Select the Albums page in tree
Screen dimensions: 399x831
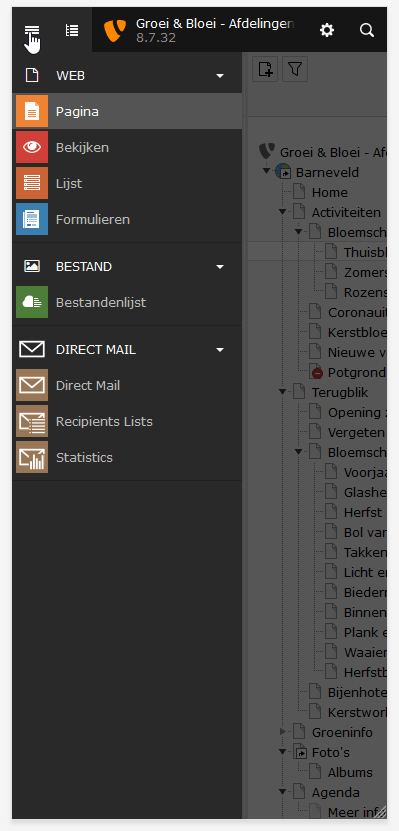(350, 772)
